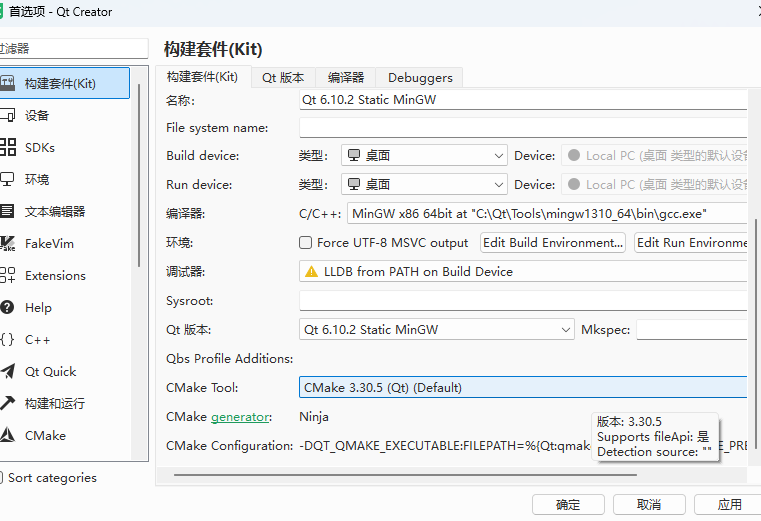The height and width of the screenshot is (521, 761).
Task: Click the horizontal scrollbar under kit settings
Action: (x=405, y=475)
